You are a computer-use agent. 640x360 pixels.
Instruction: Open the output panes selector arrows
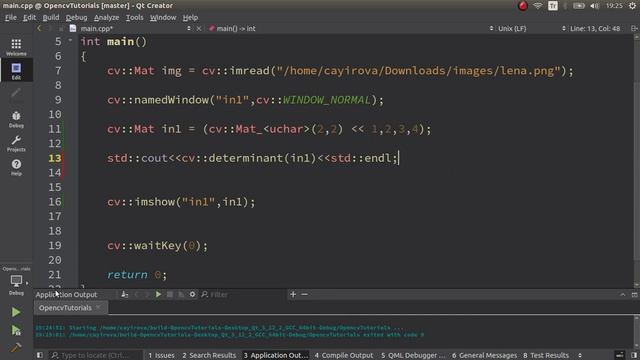point(580,355)
